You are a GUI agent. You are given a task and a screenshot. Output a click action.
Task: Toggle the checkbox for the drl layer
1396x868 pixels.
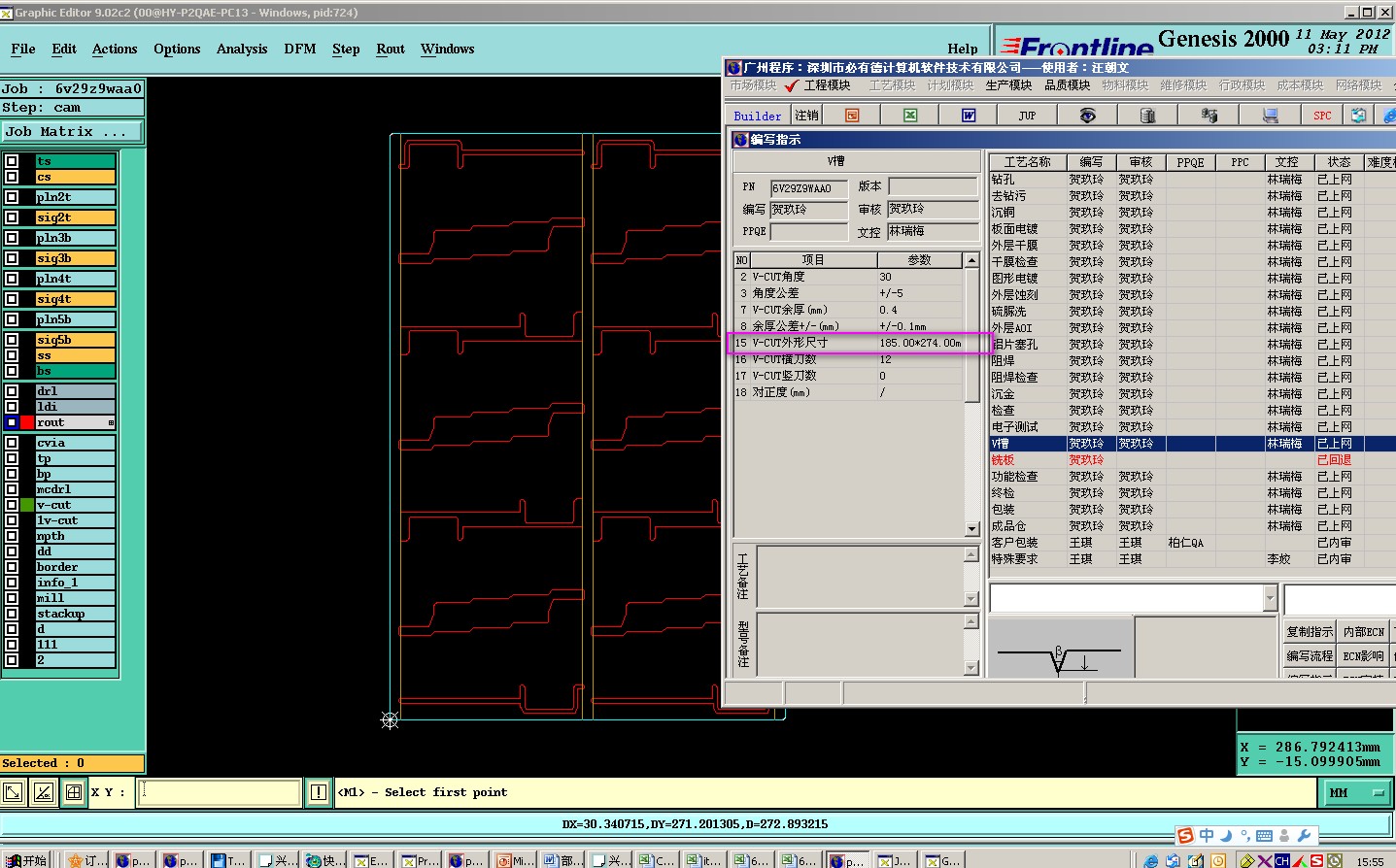click(12, 391)
